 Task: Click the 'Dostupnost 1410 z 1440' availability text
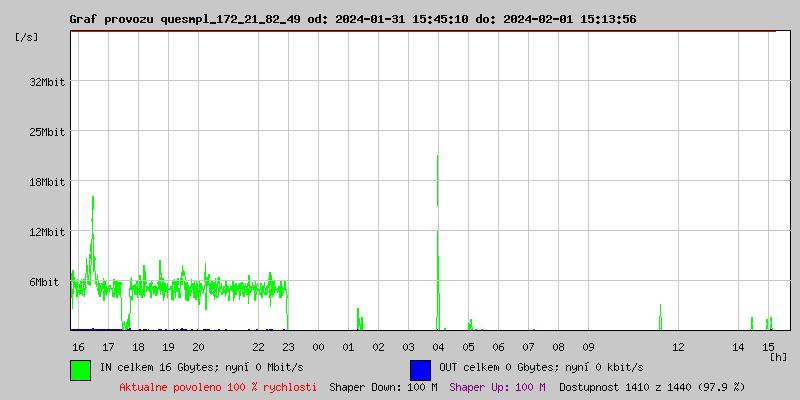[651, 387]
